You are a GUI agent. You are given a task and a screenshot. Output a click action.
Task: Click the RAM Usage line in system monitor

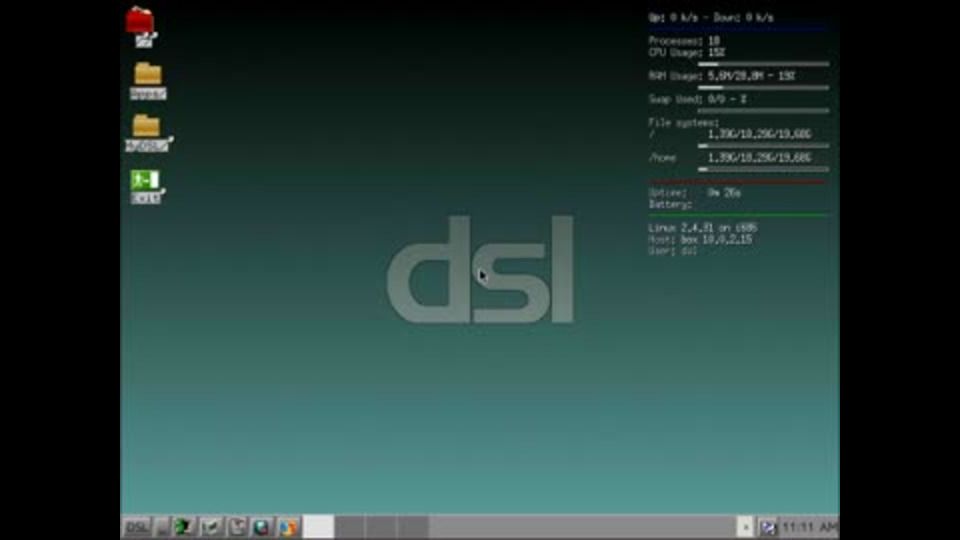click(x=722, y=76)
